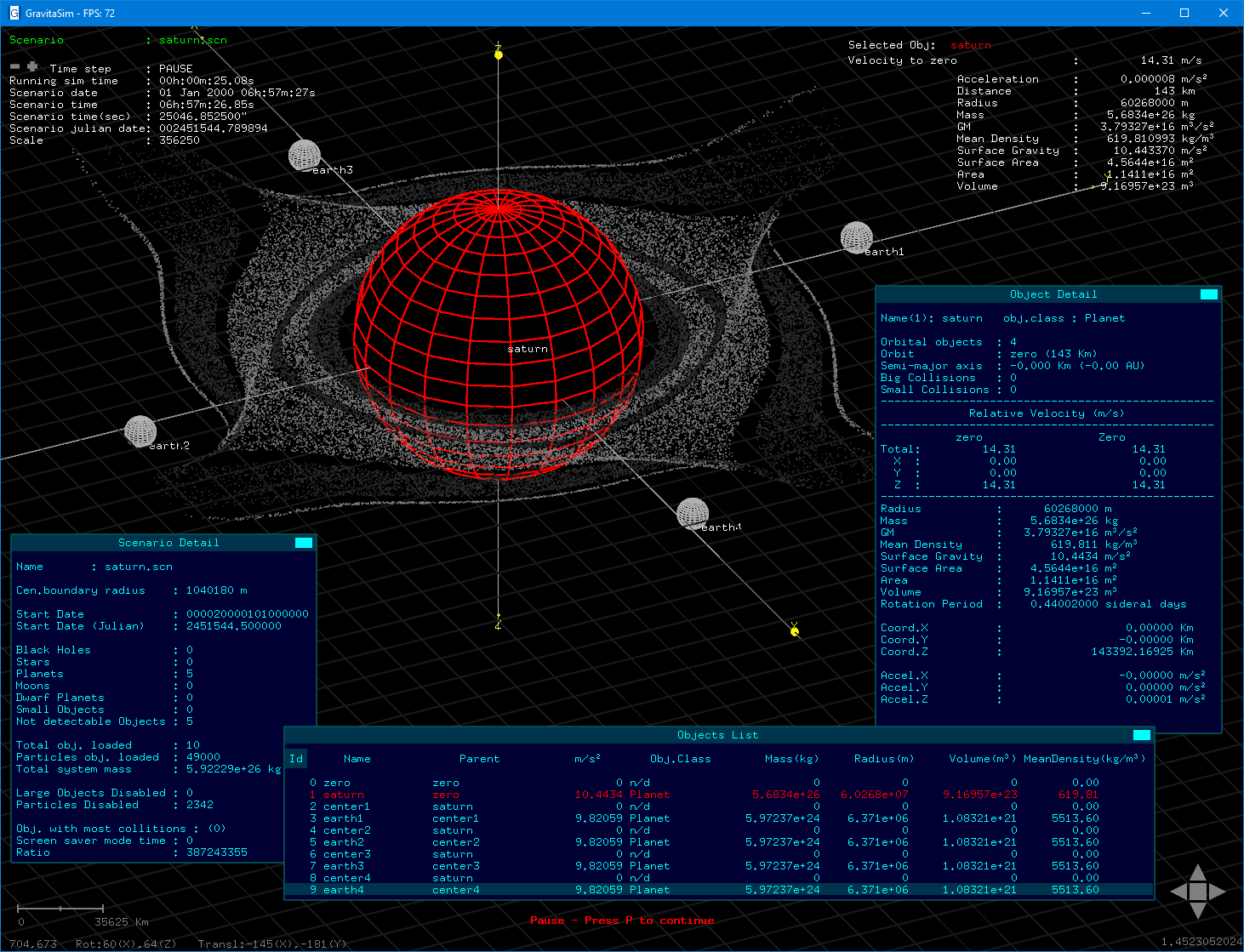
Task: Select earth1 sphere in viewport
Action: 857,237
